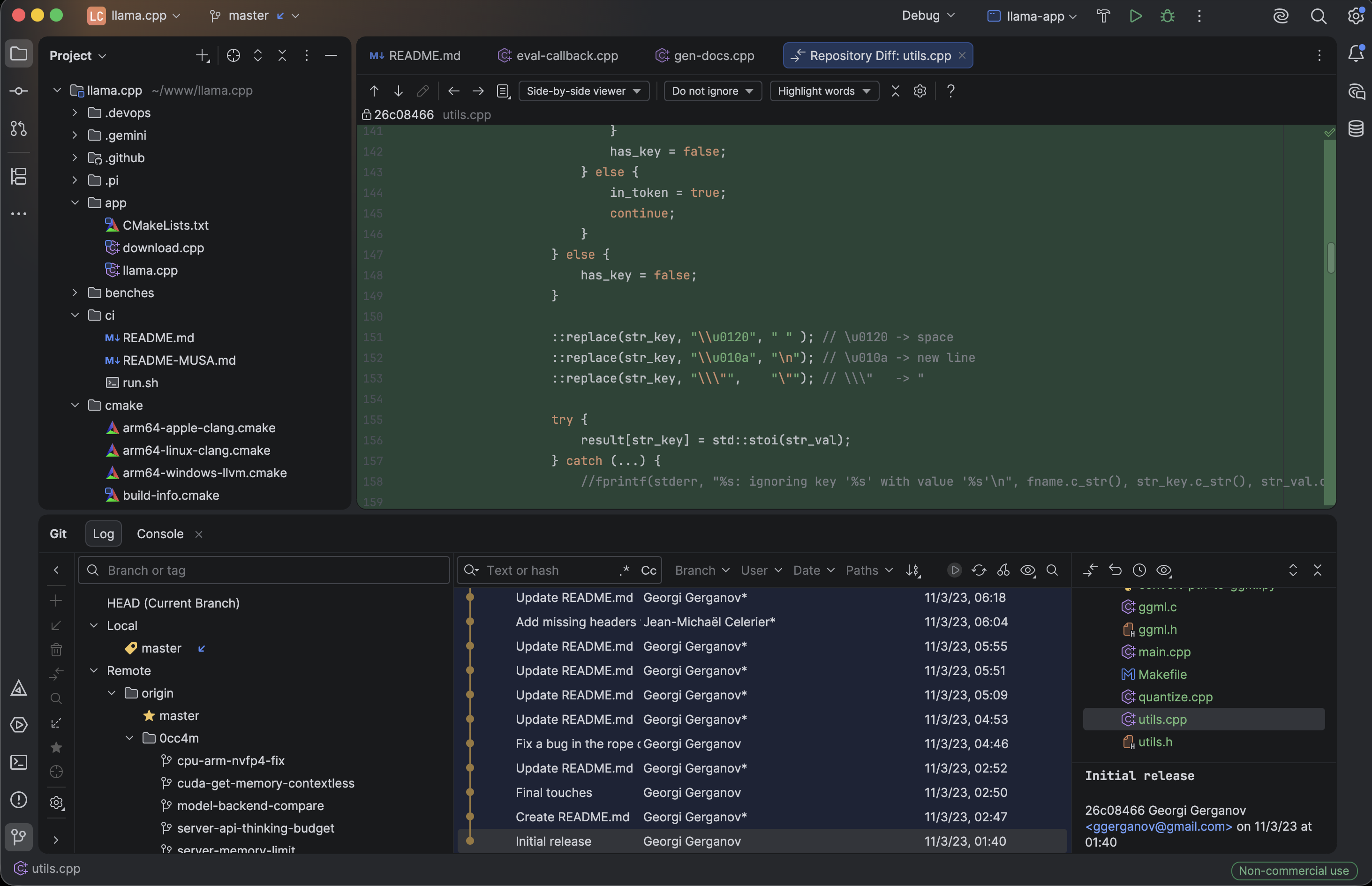Open the Debug build configuration dropdown
Screen dimensions: 1372x886
tap(927, 15)
